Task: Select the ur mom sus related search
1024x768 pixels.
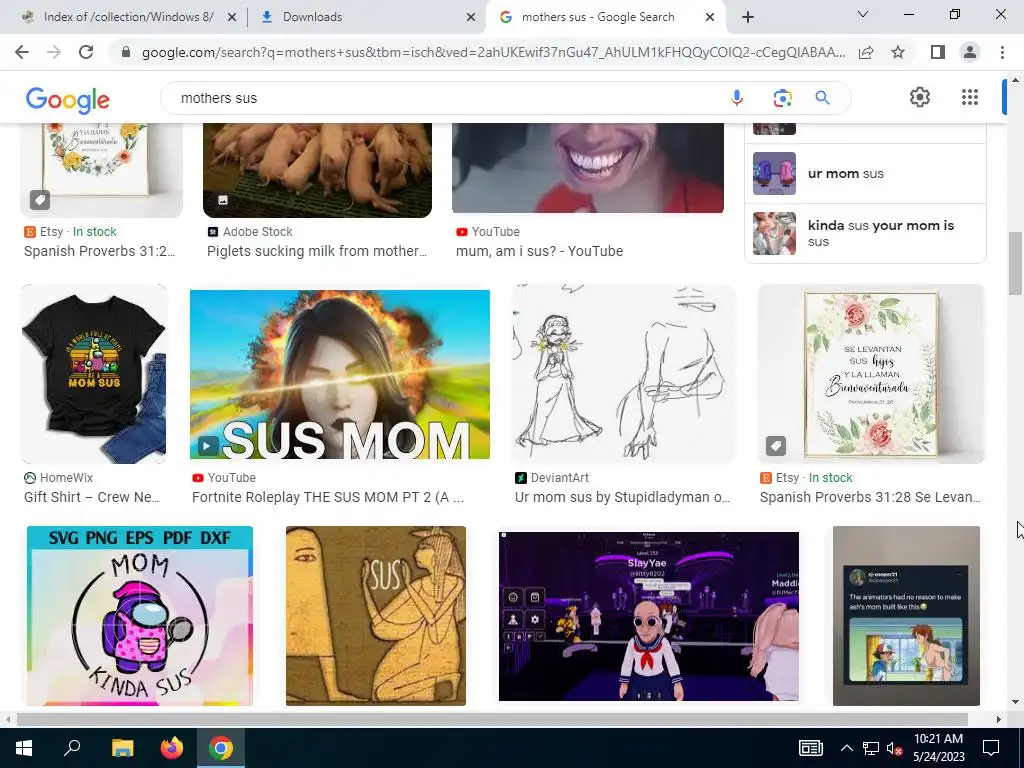Action: [865, 174]
